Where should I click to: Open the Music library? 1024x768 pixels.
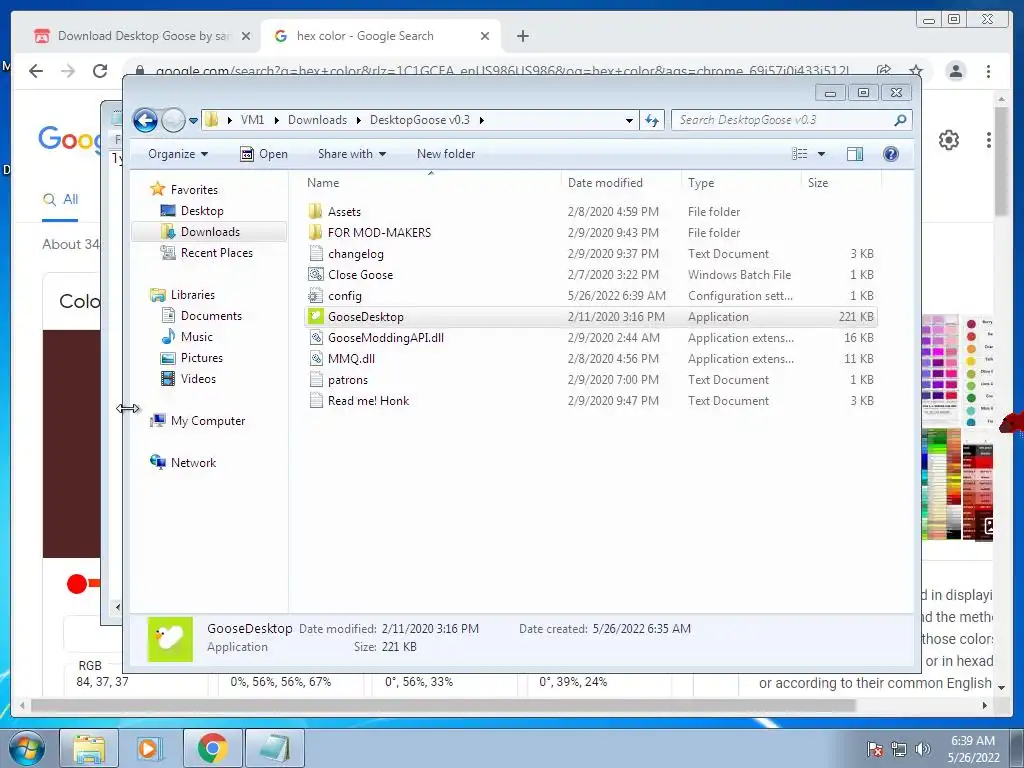tap(187, 336)
